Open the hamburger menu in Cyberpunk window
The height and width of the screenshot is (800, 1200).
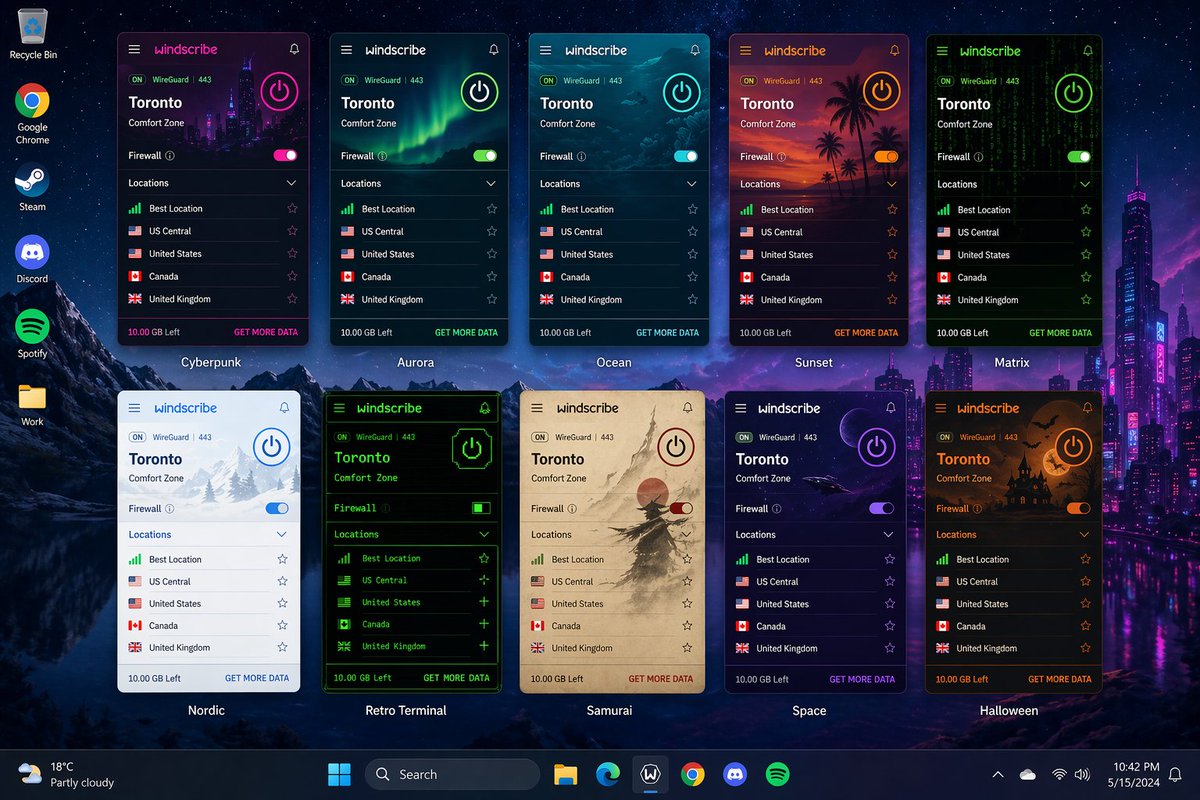[x=135, y=49]
